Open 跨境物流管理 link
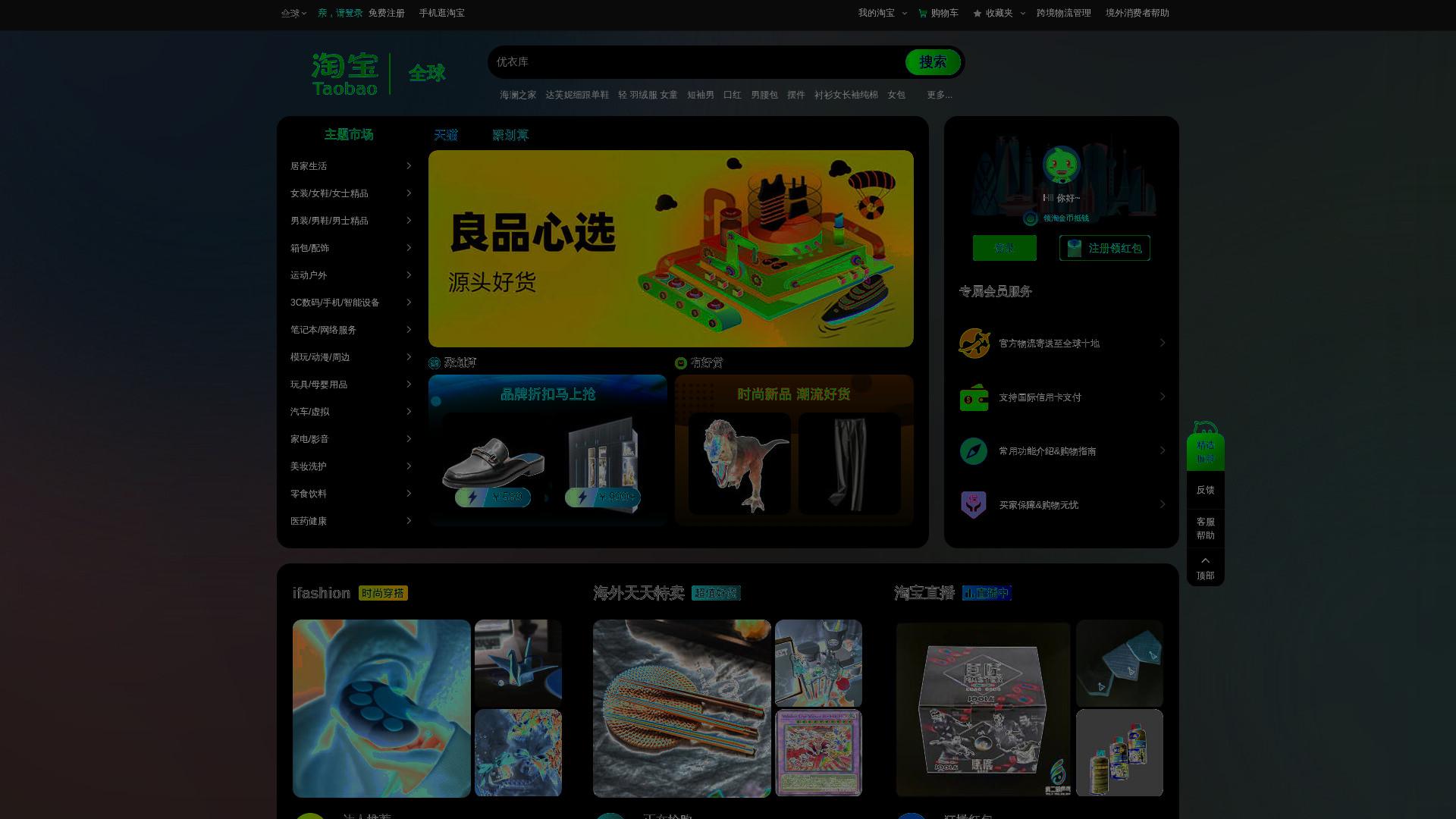This screenshot has height=819, width=1456. [1064, 13]
